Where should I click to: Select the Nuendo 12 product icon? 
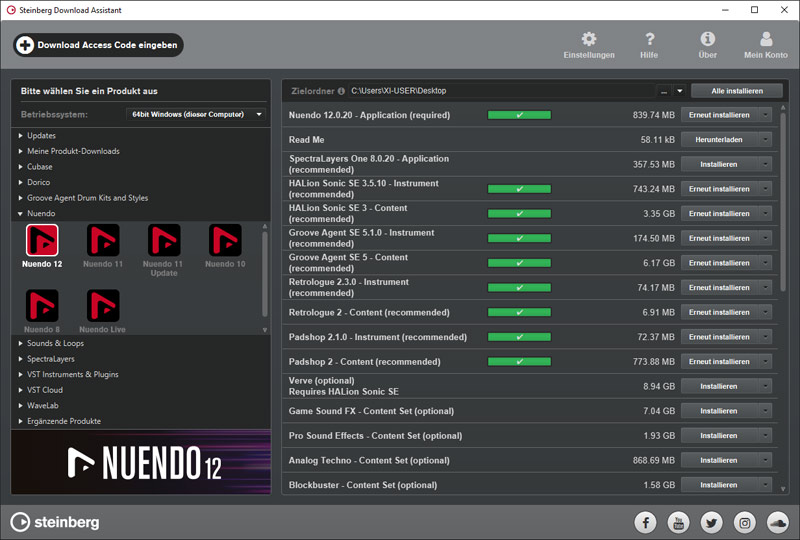[x=42, y=240]
